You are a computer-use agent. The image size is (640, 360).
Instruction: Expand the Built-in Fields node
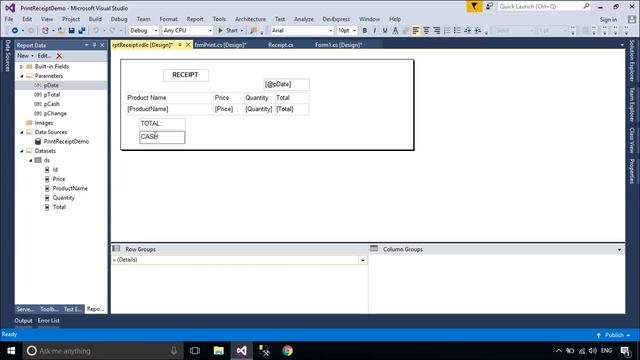click(22, 67)
